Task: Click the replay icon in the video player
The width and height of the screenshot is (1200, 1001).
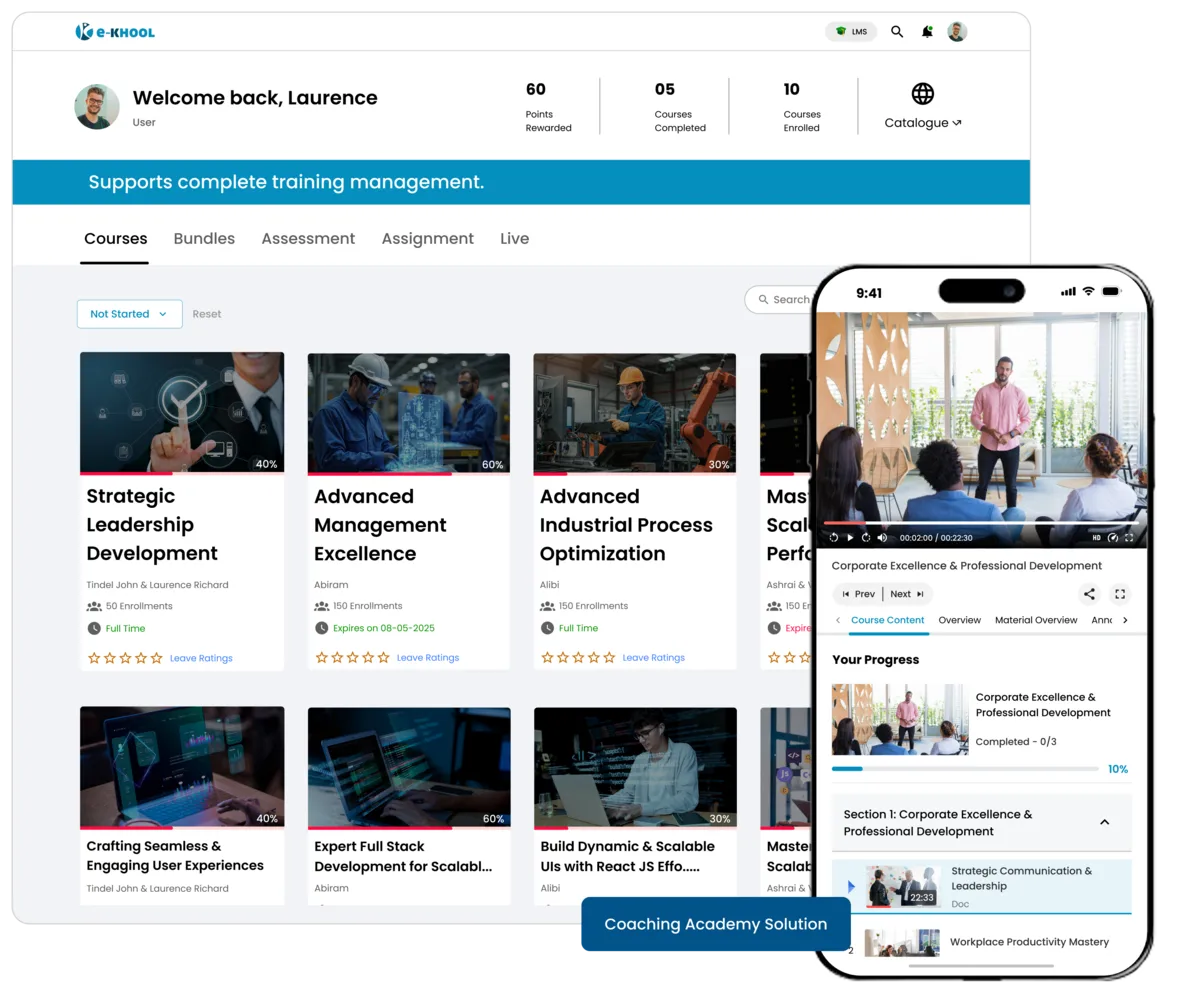Action: coord(834,537)
